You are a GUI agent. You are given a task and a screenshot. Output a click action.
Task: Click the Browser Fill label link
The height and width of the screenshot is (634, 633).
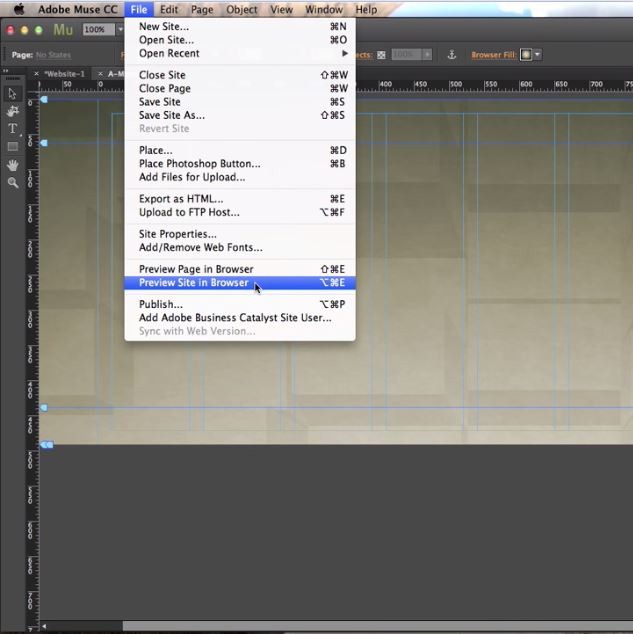coord(493,55)
